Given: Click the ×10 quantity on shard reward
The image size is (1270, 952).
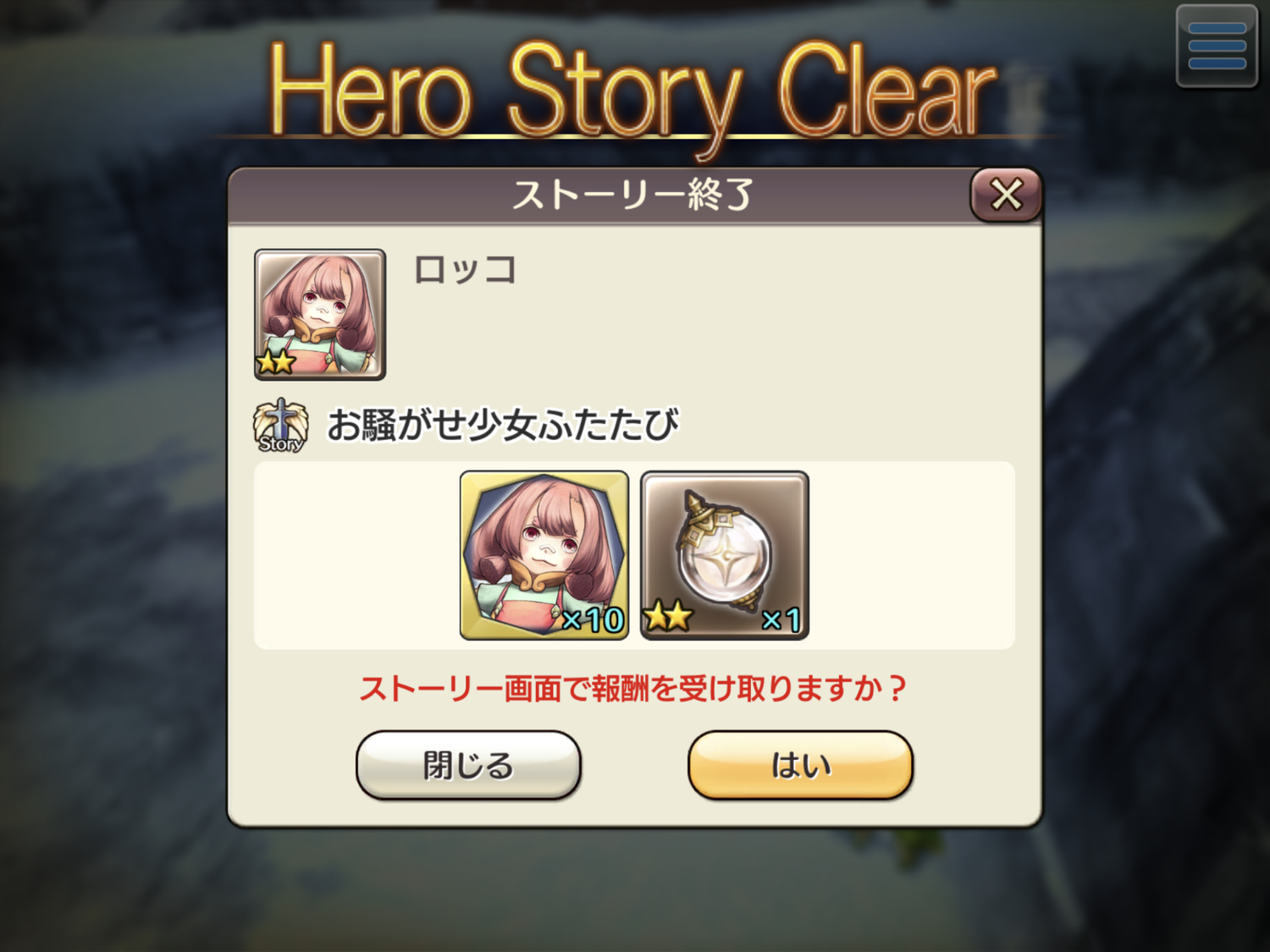Looking at the screenshot, I should (x=593, y=620).
